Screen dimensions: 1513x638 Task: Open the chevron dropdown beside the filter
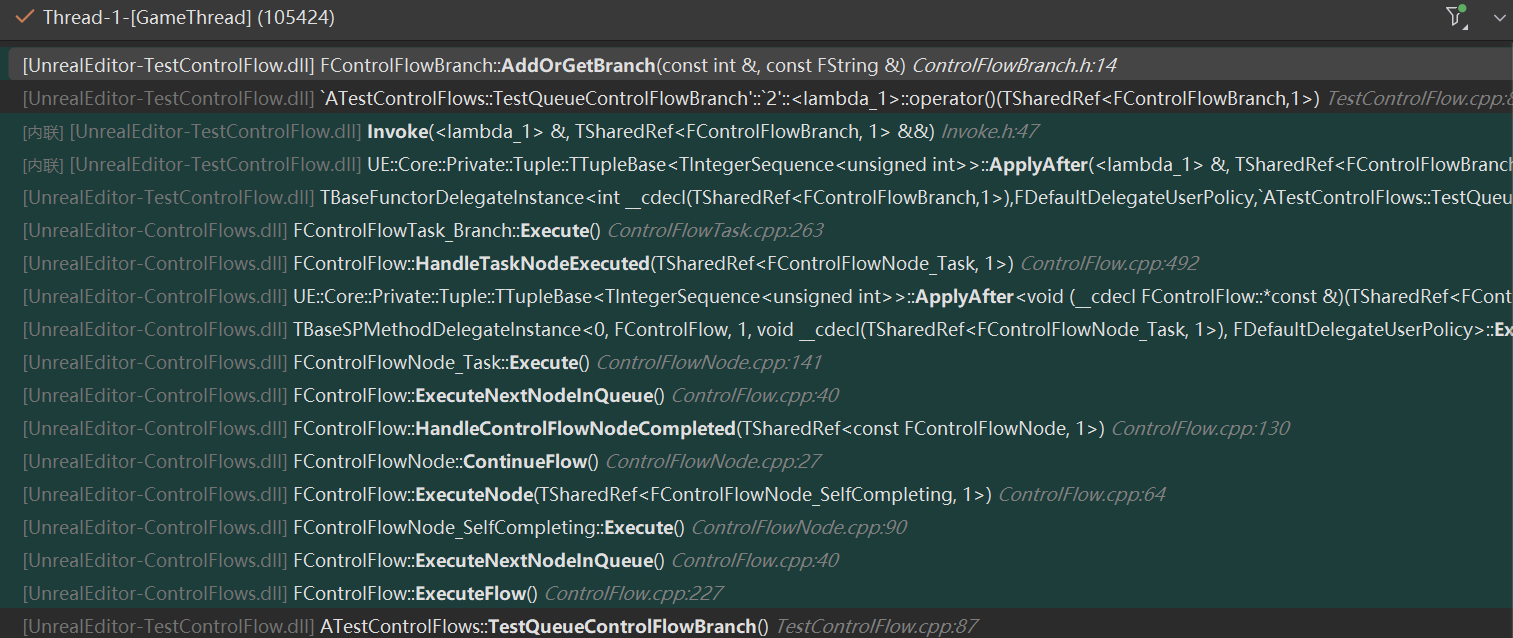coord(1498,18)
